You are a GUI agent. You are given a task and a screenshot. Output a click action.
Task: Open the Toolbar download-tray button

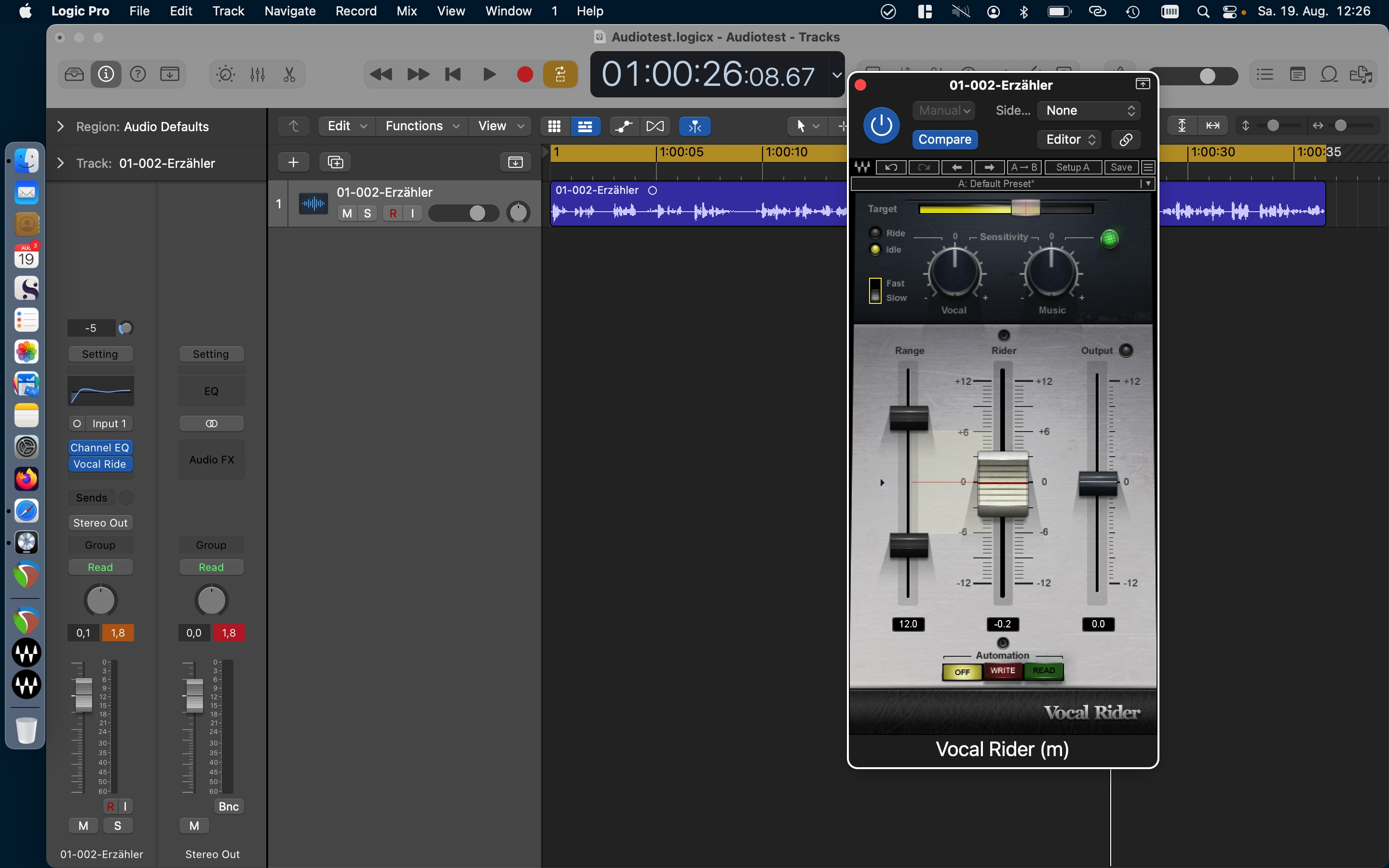click(170, 74)
